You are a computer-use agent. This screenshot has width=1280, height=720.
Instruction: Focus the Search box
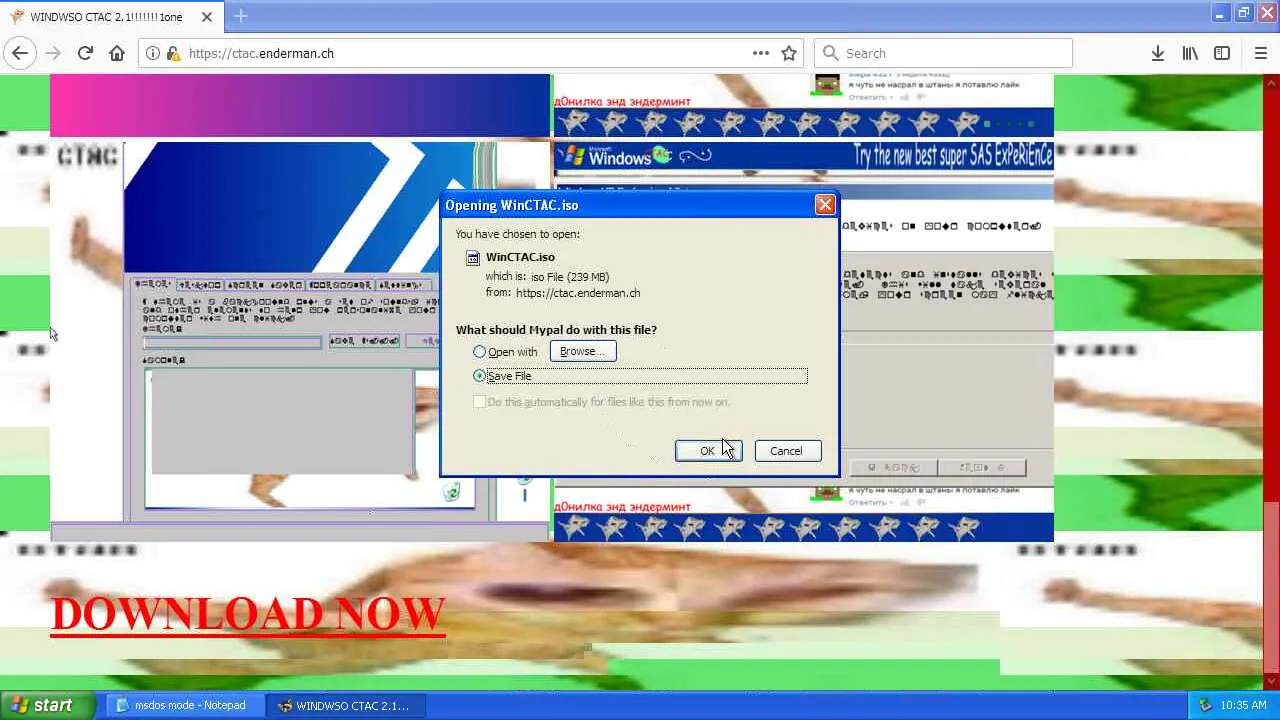pyautogui.click(x=944, y=53)
